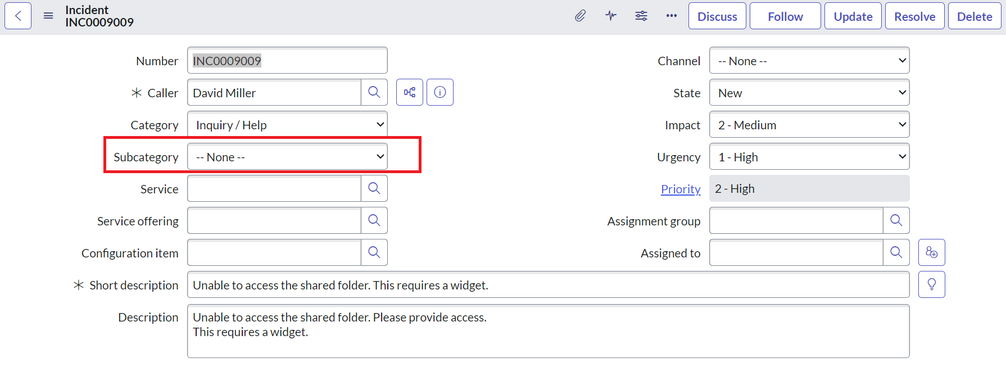Click the Assignment group input field
Image resolution: width=1006 pixels, height=371 pixels.
796,221
